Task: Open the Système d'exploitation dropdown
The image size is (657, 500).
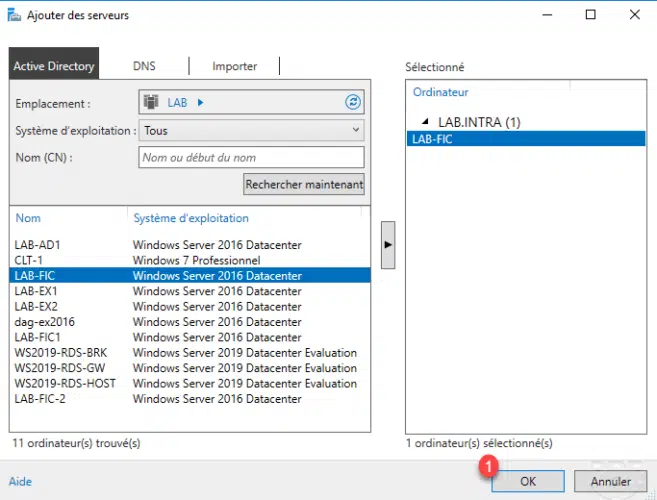Action: [x=251, y=130]
